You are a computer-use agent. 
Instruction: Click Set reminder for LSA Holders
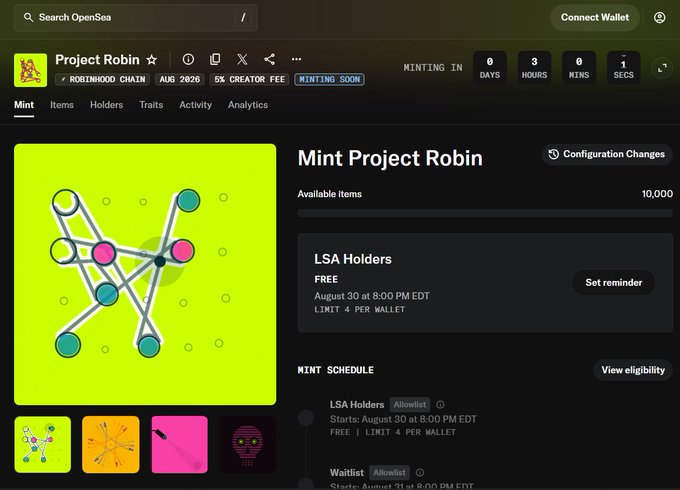tap(614, 283)
